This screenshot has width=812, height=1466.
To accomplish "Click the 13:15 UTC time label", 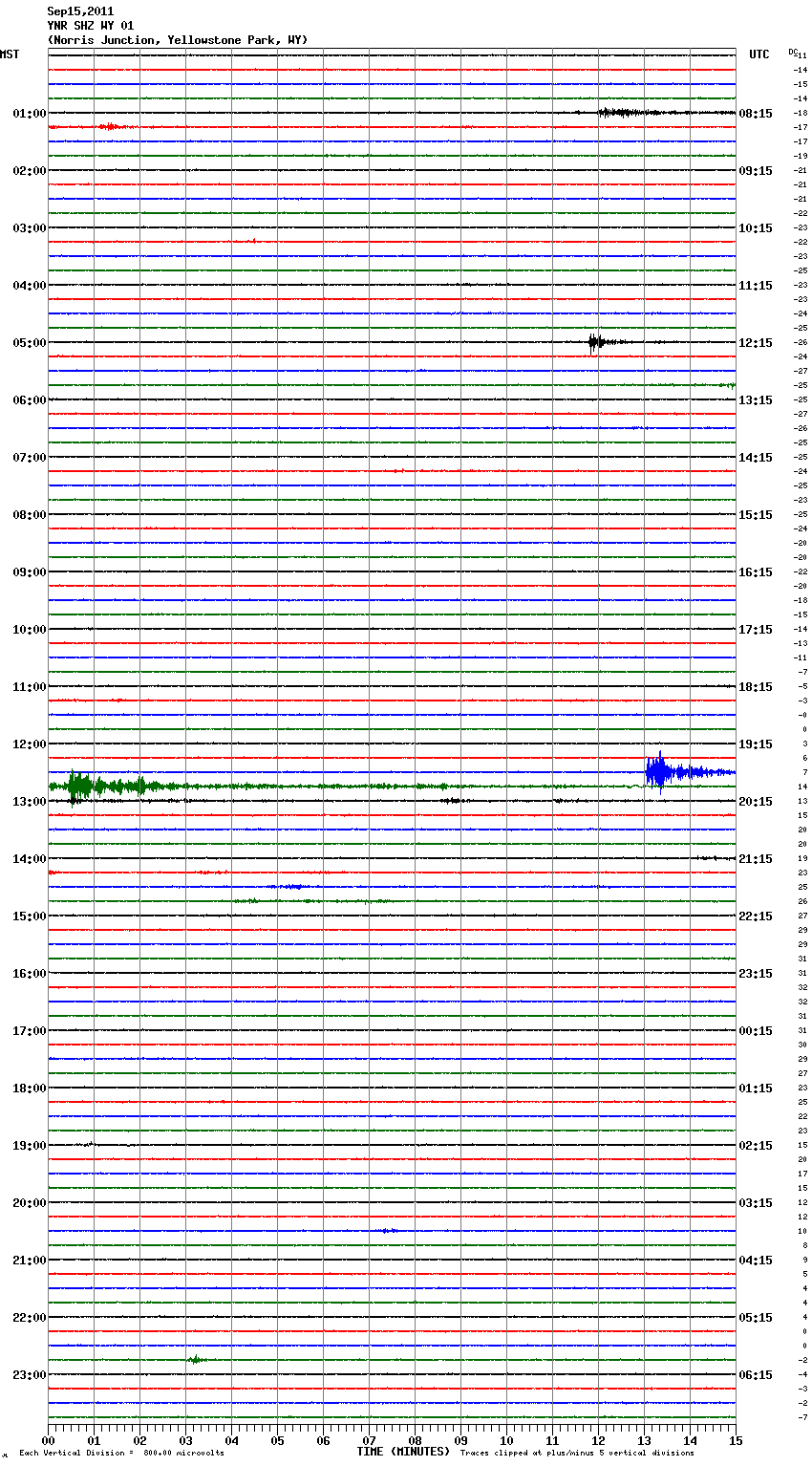I will click(x=756, y=400).
